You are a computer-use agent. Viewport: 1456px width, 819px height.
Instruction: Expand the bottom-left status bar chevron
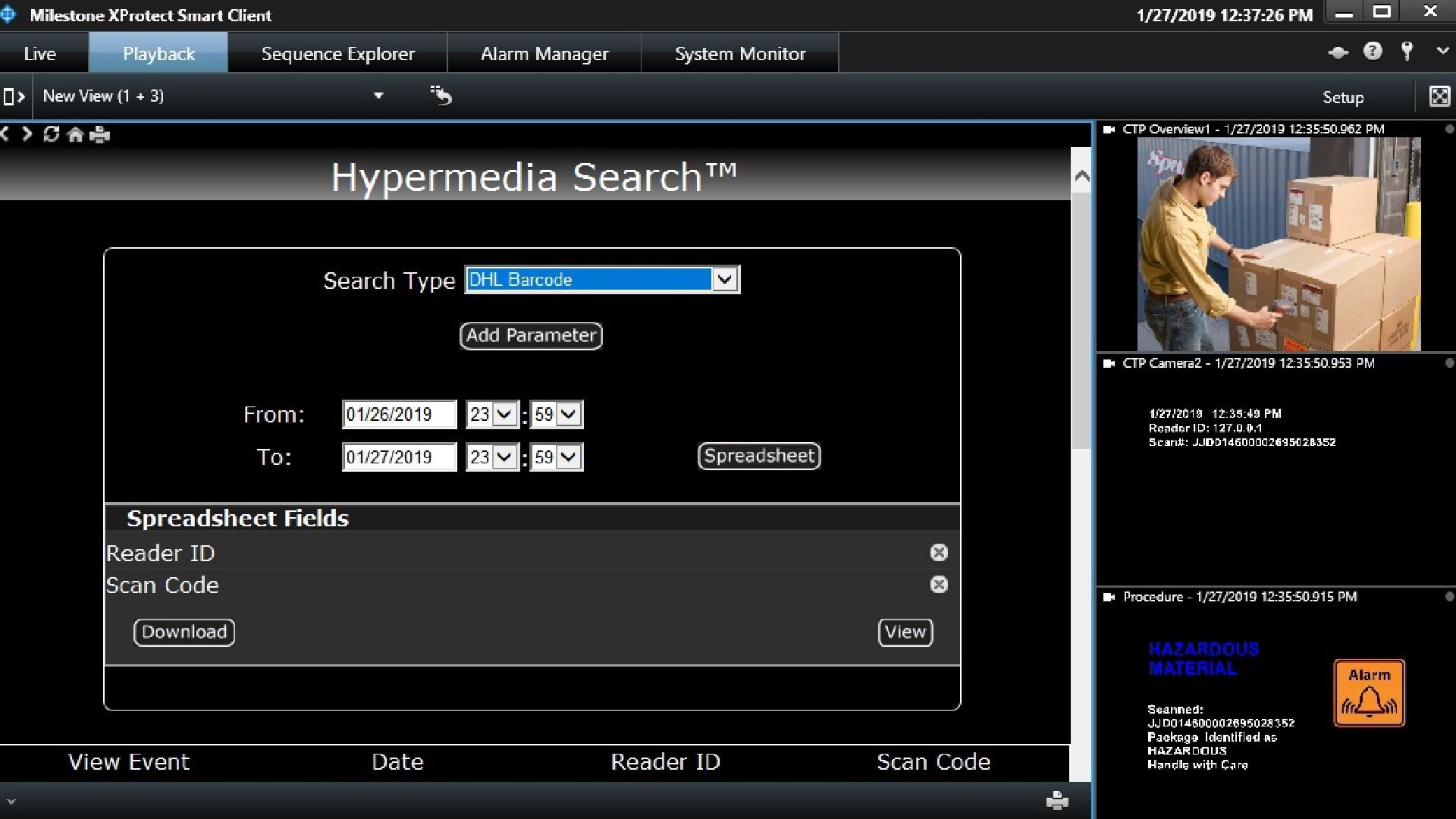click(x=11, y=802)
